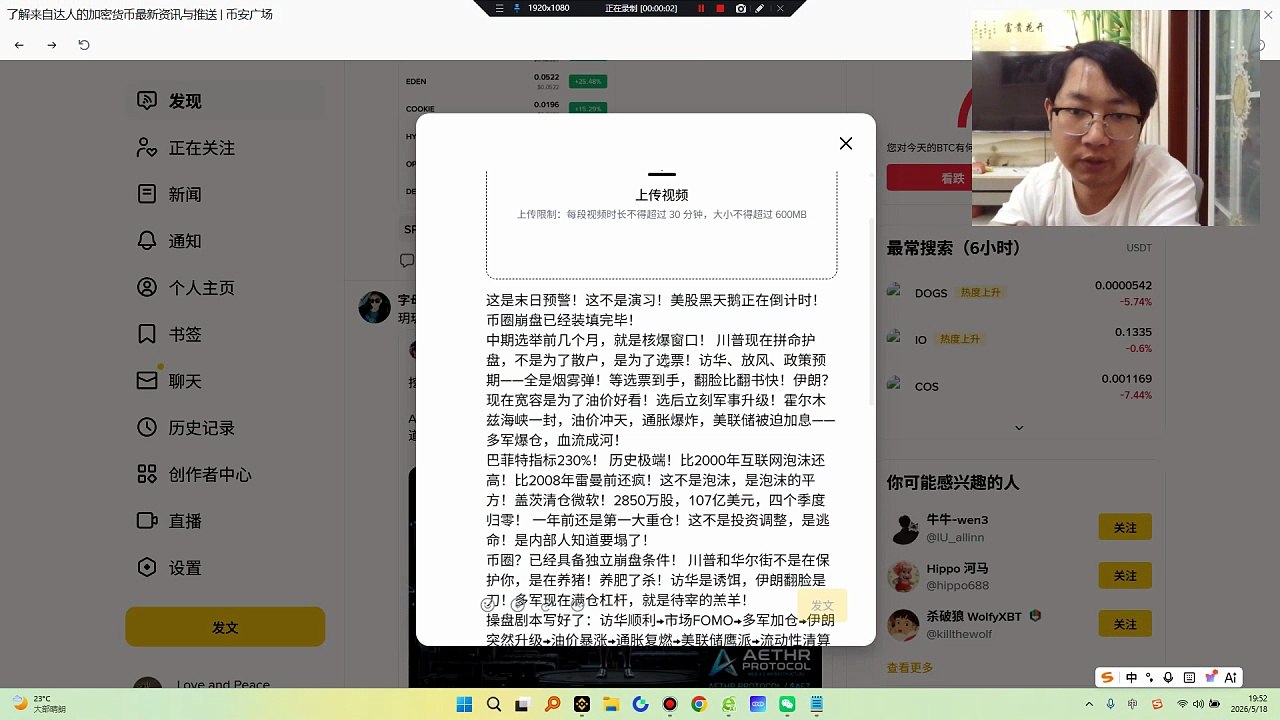
Task: Follow Hippo 河马
Action: 1125,576
